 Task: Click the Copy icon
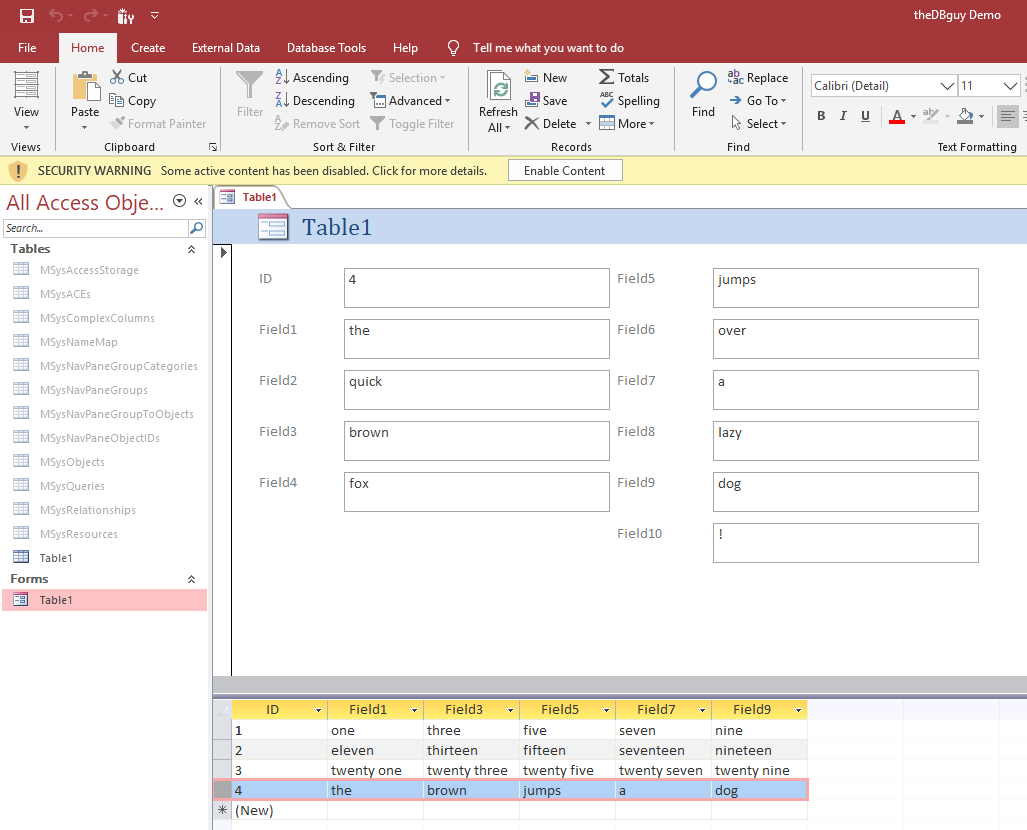tap(117, 100)
